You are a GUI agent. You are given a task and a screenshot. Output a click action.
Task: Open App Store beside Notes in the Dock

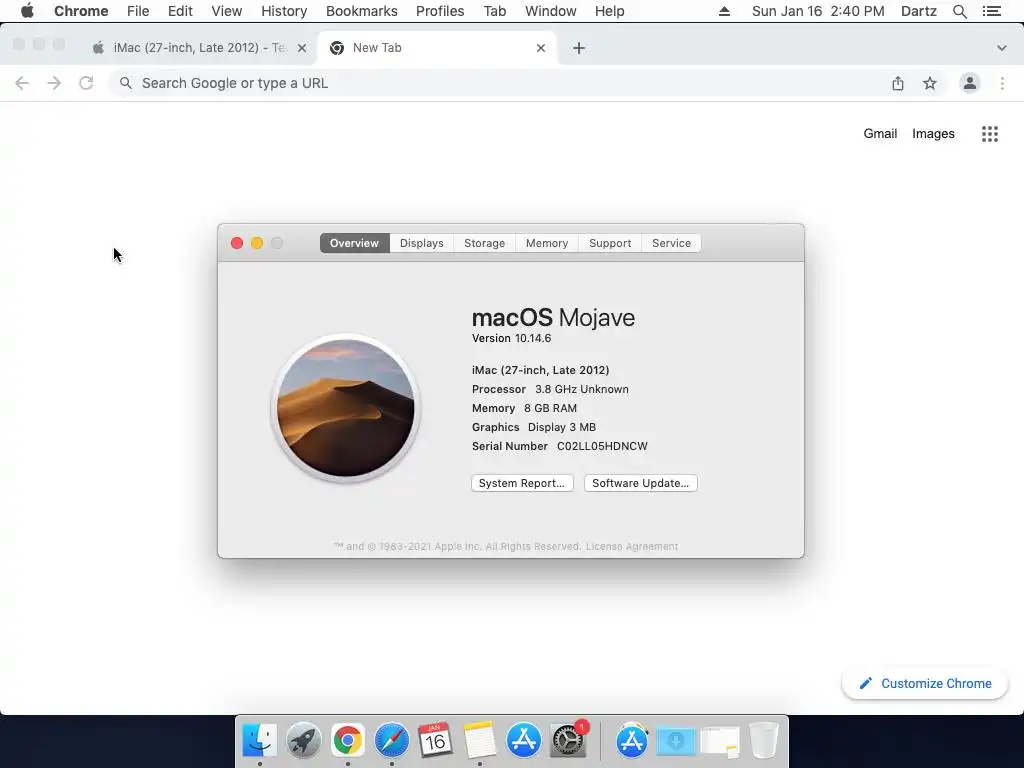[524, 741]
